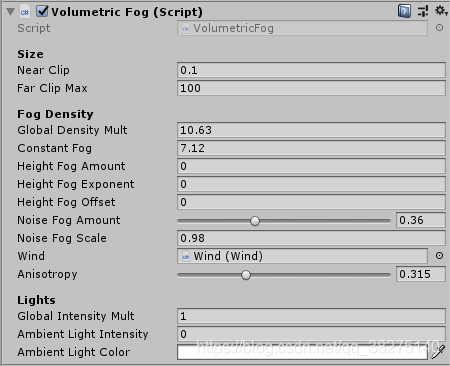Click the Size section heading

30,54
